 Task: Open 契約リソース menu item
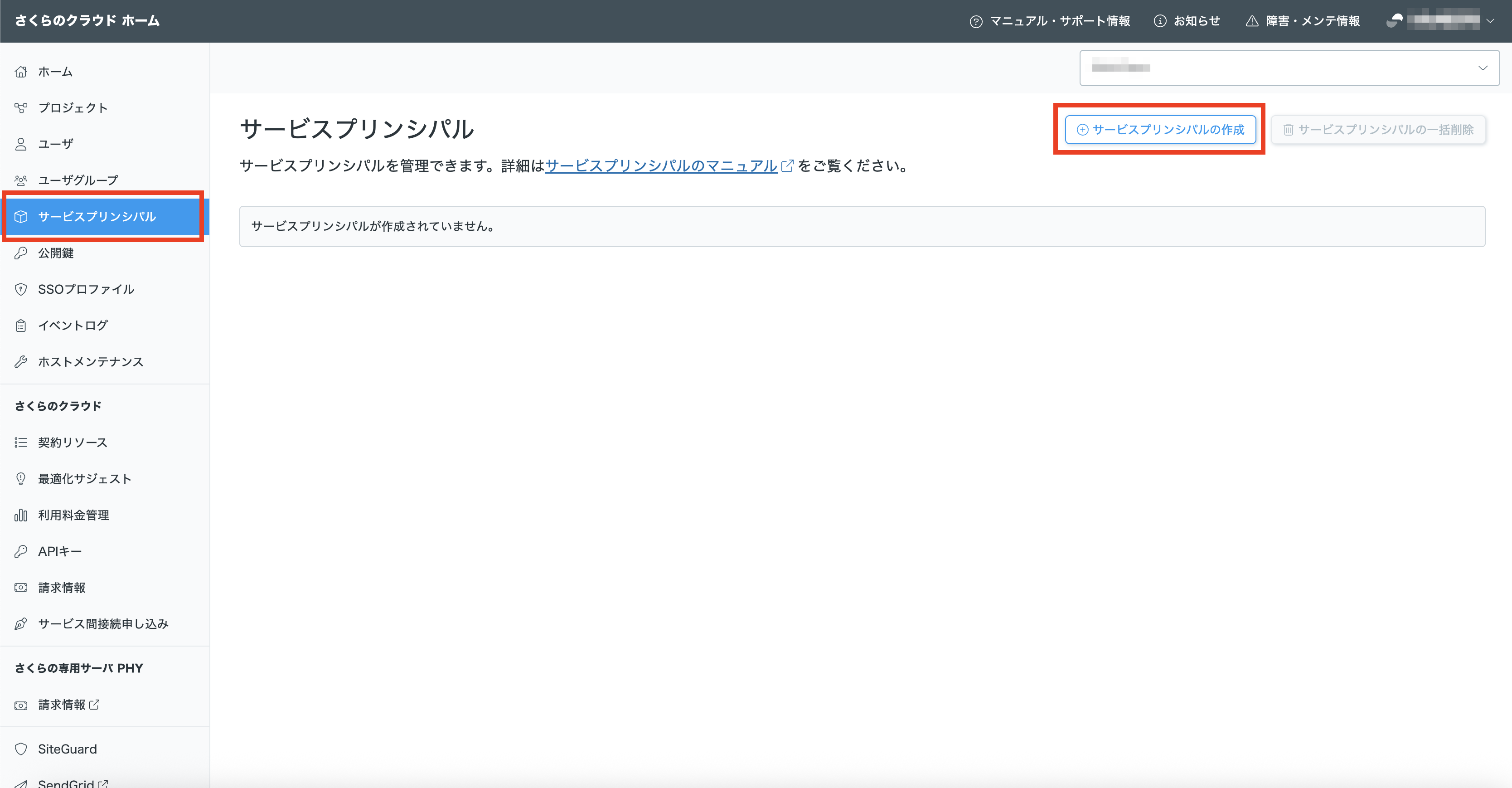(x=105, y=443)
